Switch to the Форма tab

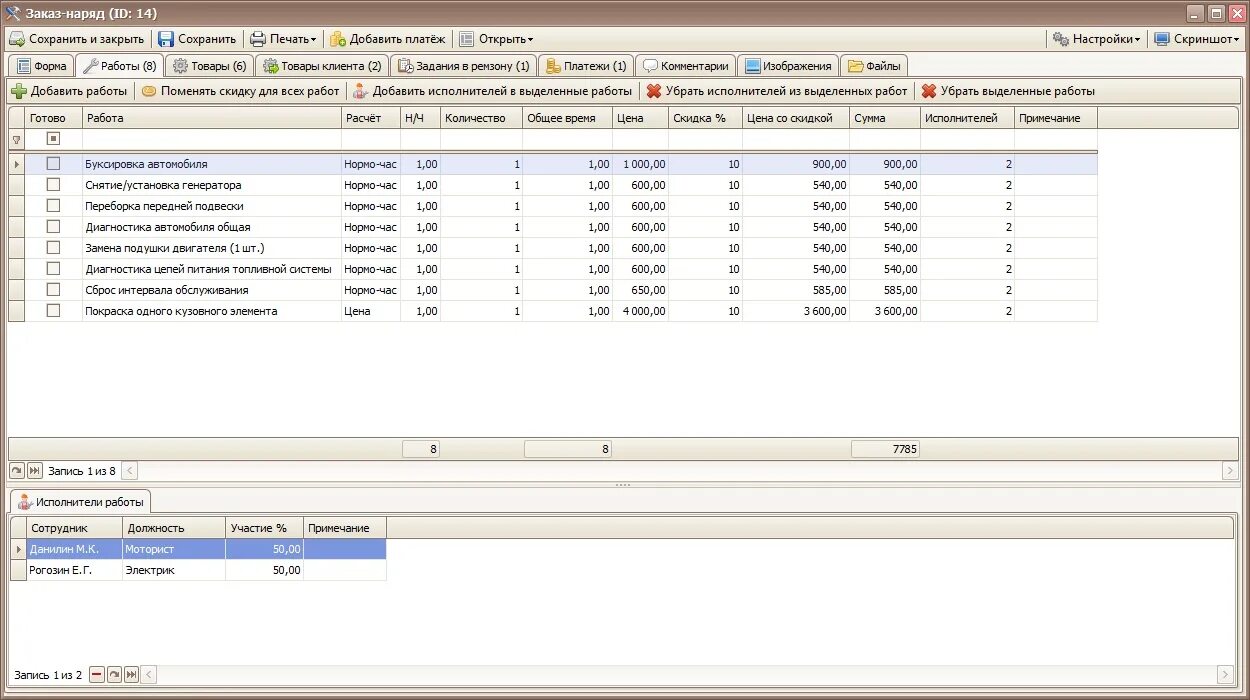point(42,66)
